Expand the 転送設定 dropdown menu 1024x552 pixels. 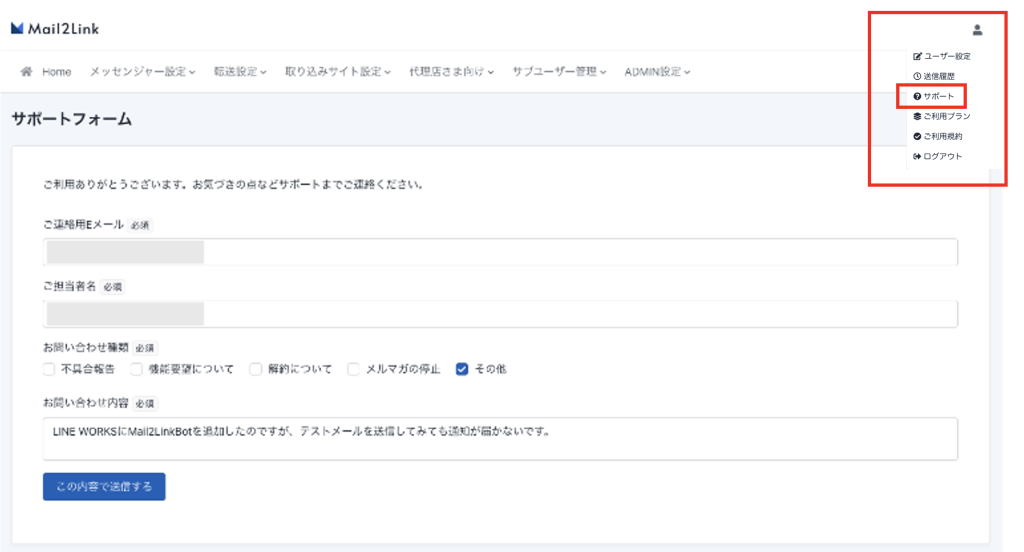pyautogui.click(x=240, y=72)
